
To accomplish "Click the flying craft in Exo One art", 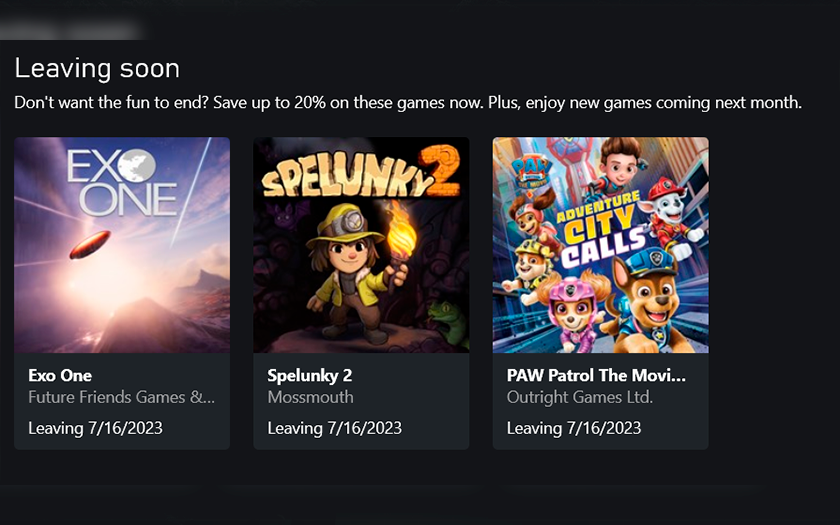I will tap(88, 243).
